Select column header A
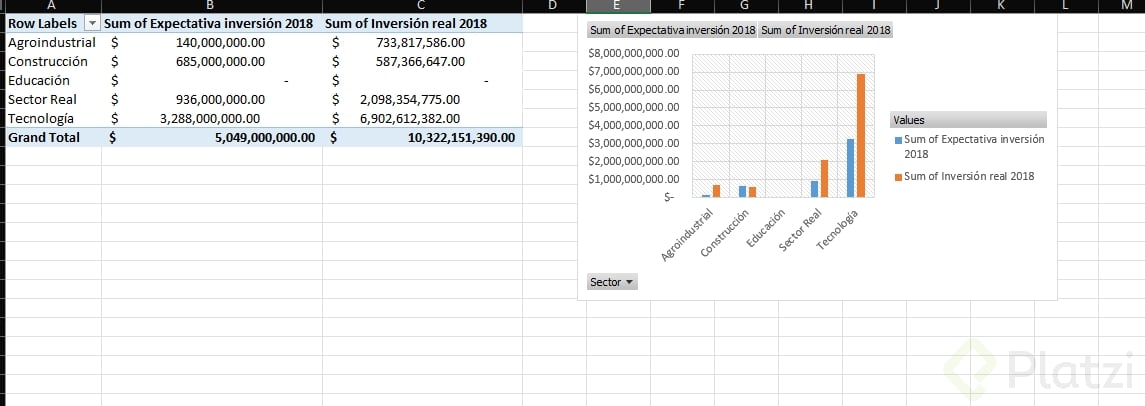This screenshot has width=1145, height=406. tap(53, 6)
